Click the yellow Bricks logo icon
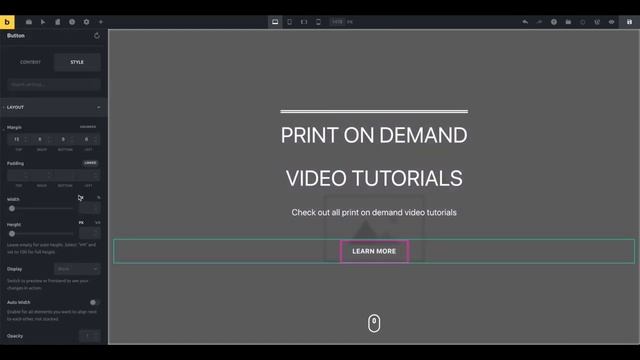640x360 pixels. [7, 22]
